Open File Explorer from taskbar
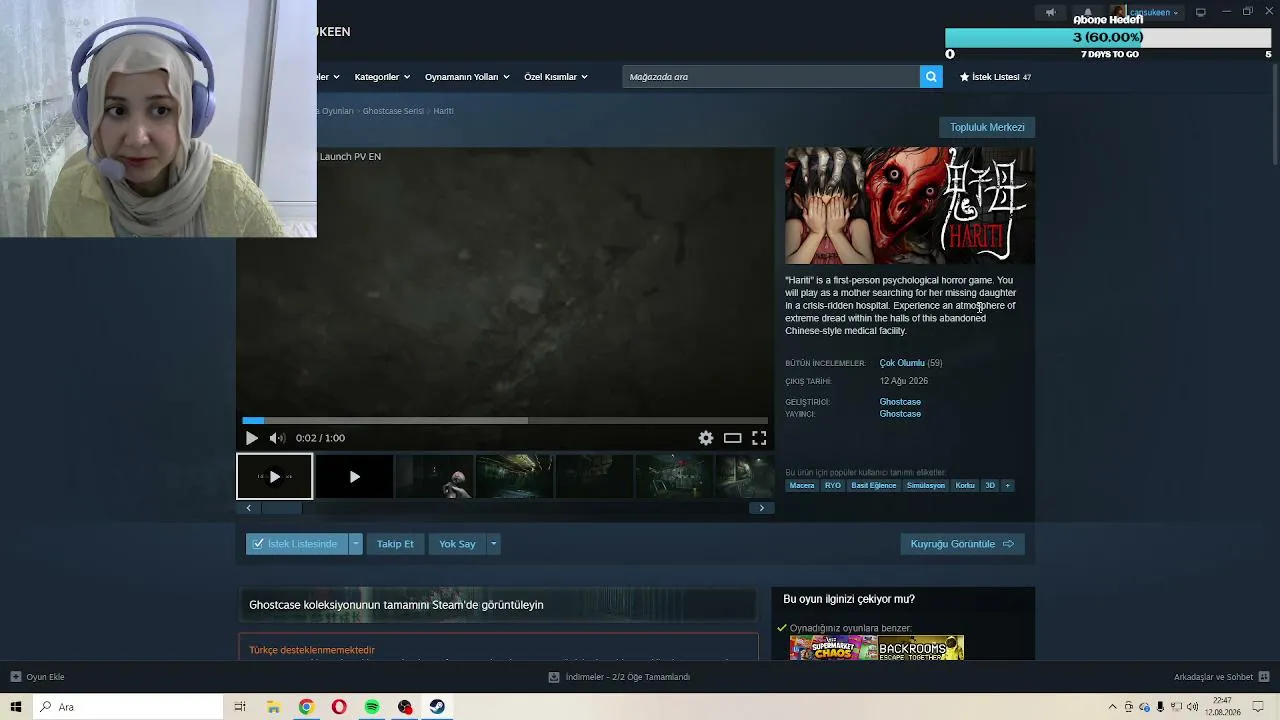 point(273,707)
